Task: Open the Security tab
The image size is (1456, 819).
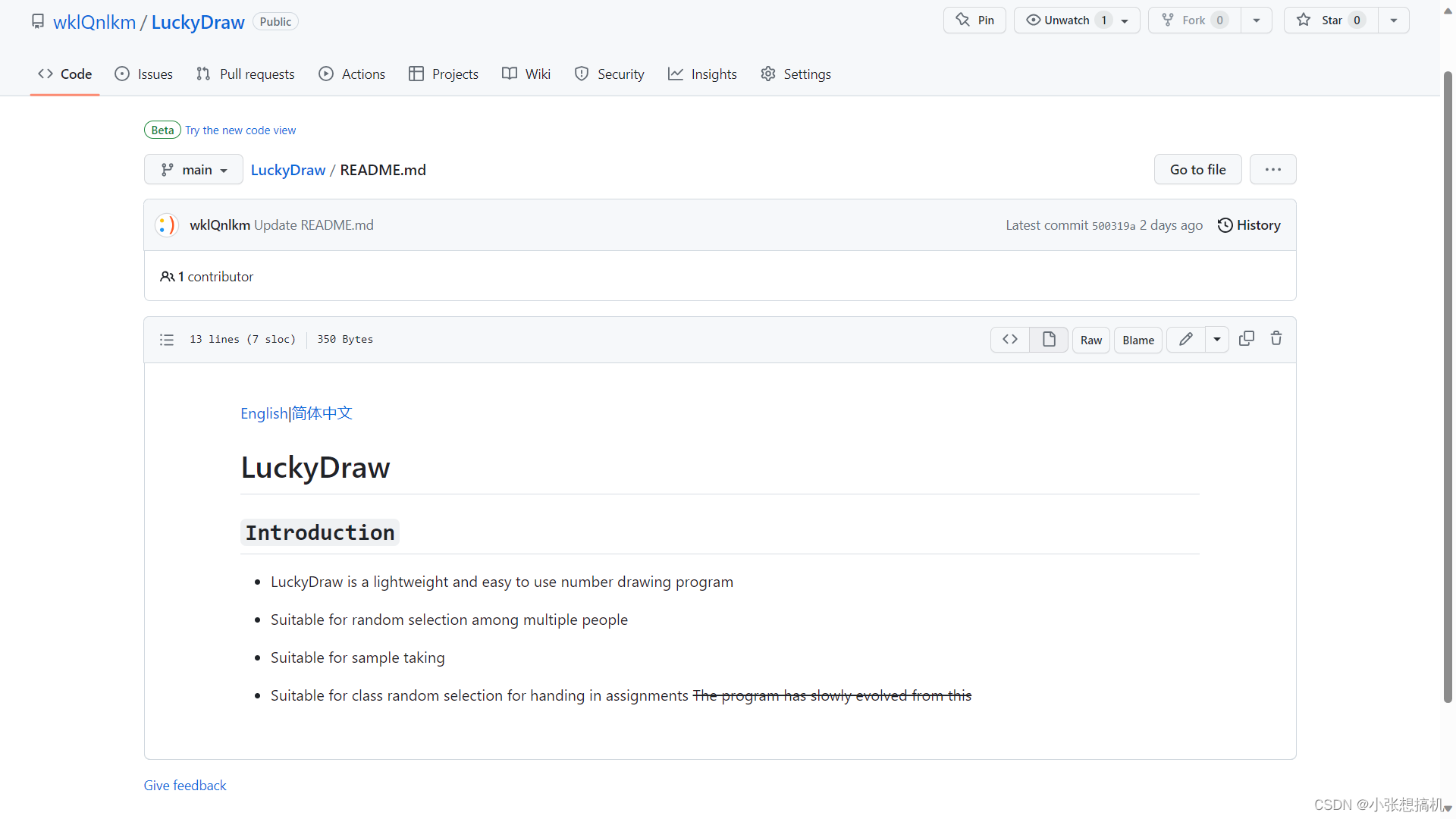Action: [x=610, y=74]
